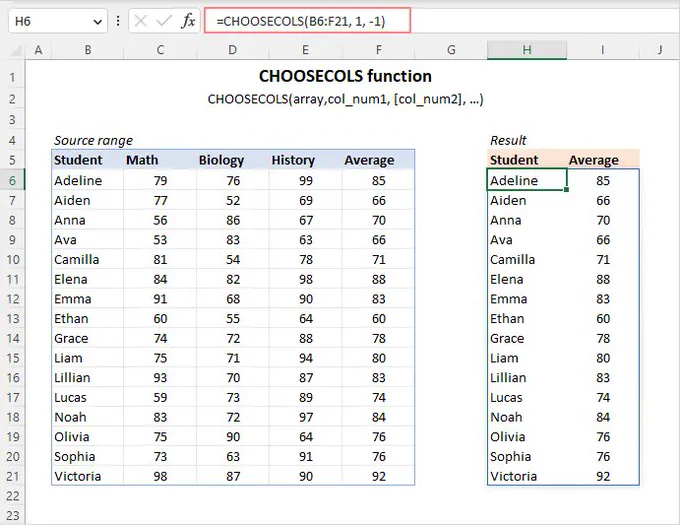Click Elena's History score 98

305,279
